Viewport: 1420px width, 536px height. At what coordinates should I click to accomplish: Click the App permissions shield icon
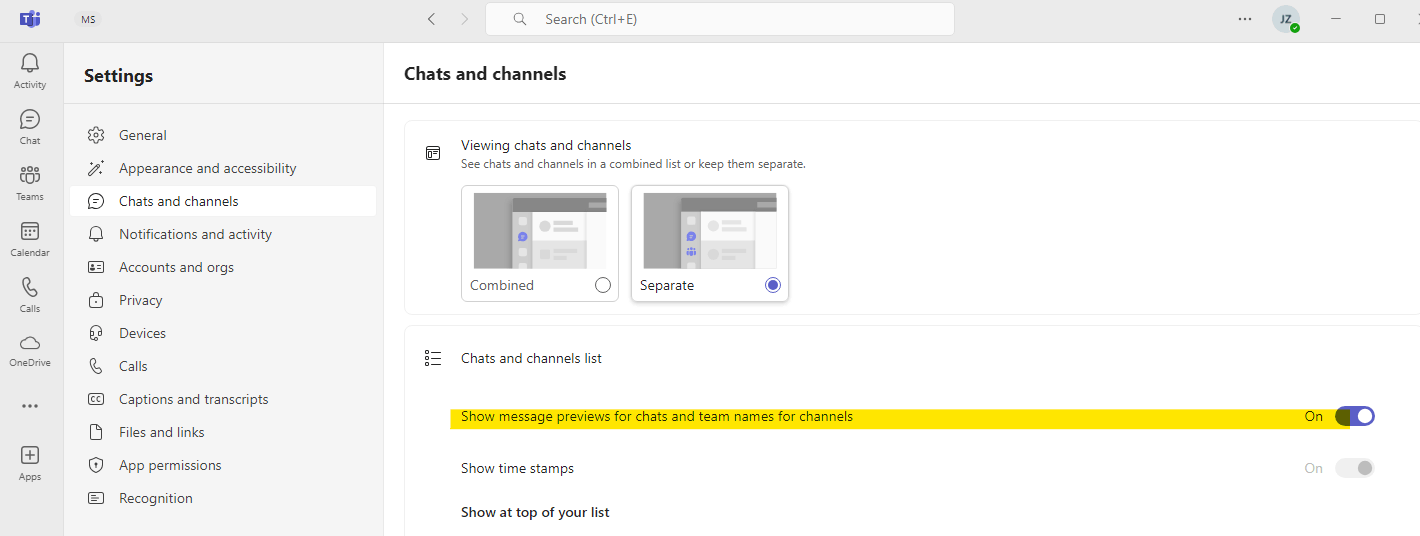pyautogui.click(x=96, y=465)
